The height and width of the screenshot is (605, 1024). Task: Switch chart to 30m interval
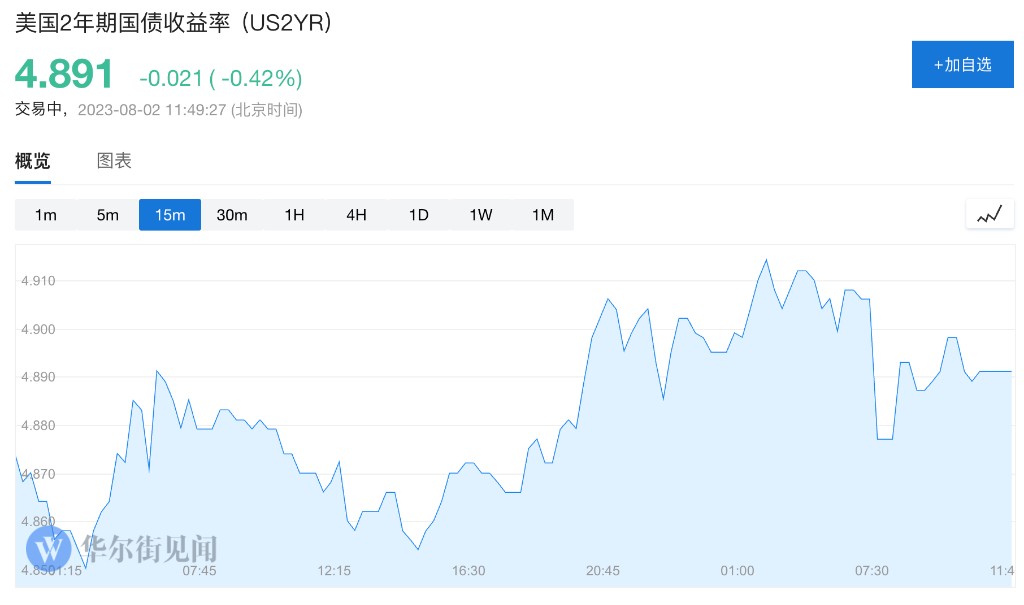click(232, 215)
